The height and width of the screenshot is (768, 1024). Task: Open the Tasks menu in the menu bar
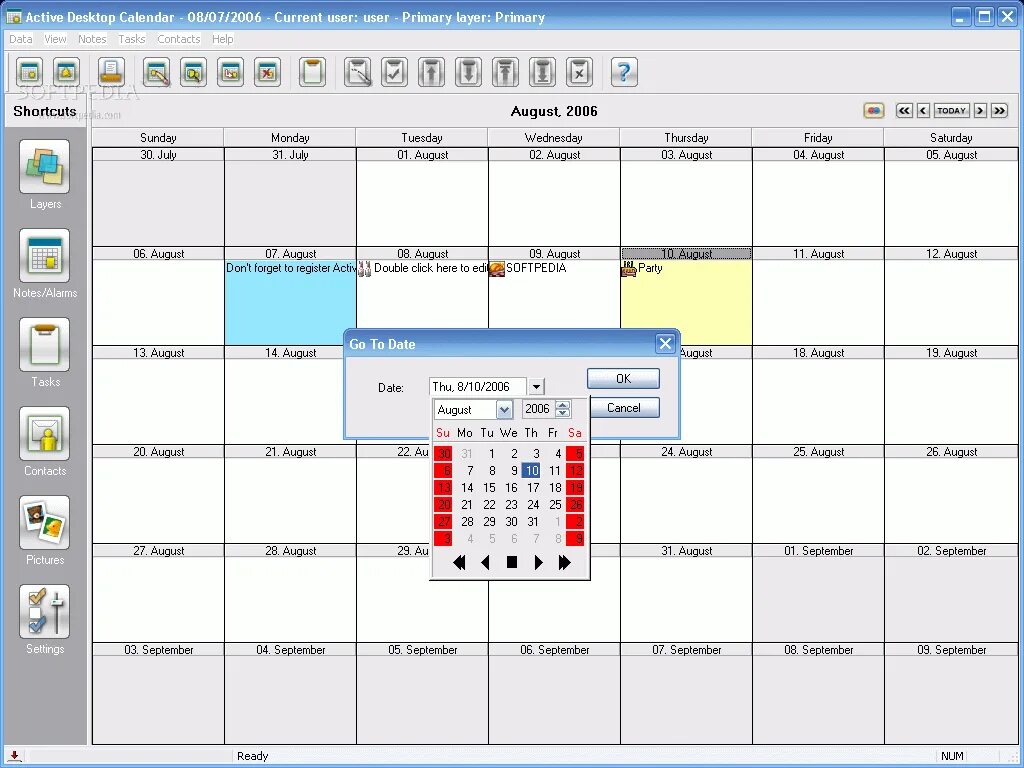pos(131,39)
